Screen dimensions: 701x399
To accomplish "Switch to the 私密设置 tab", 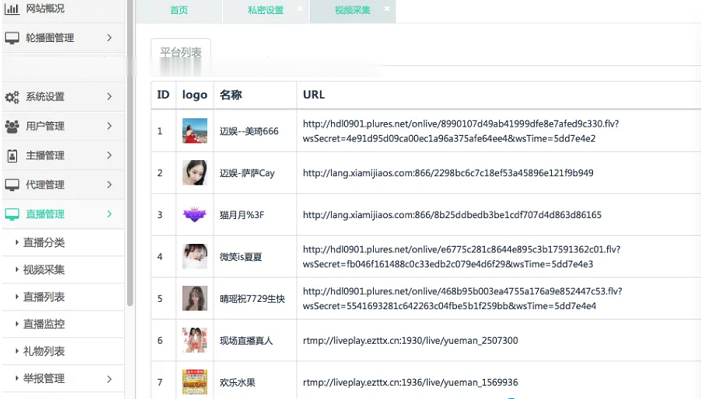I will tap(266, 10).
